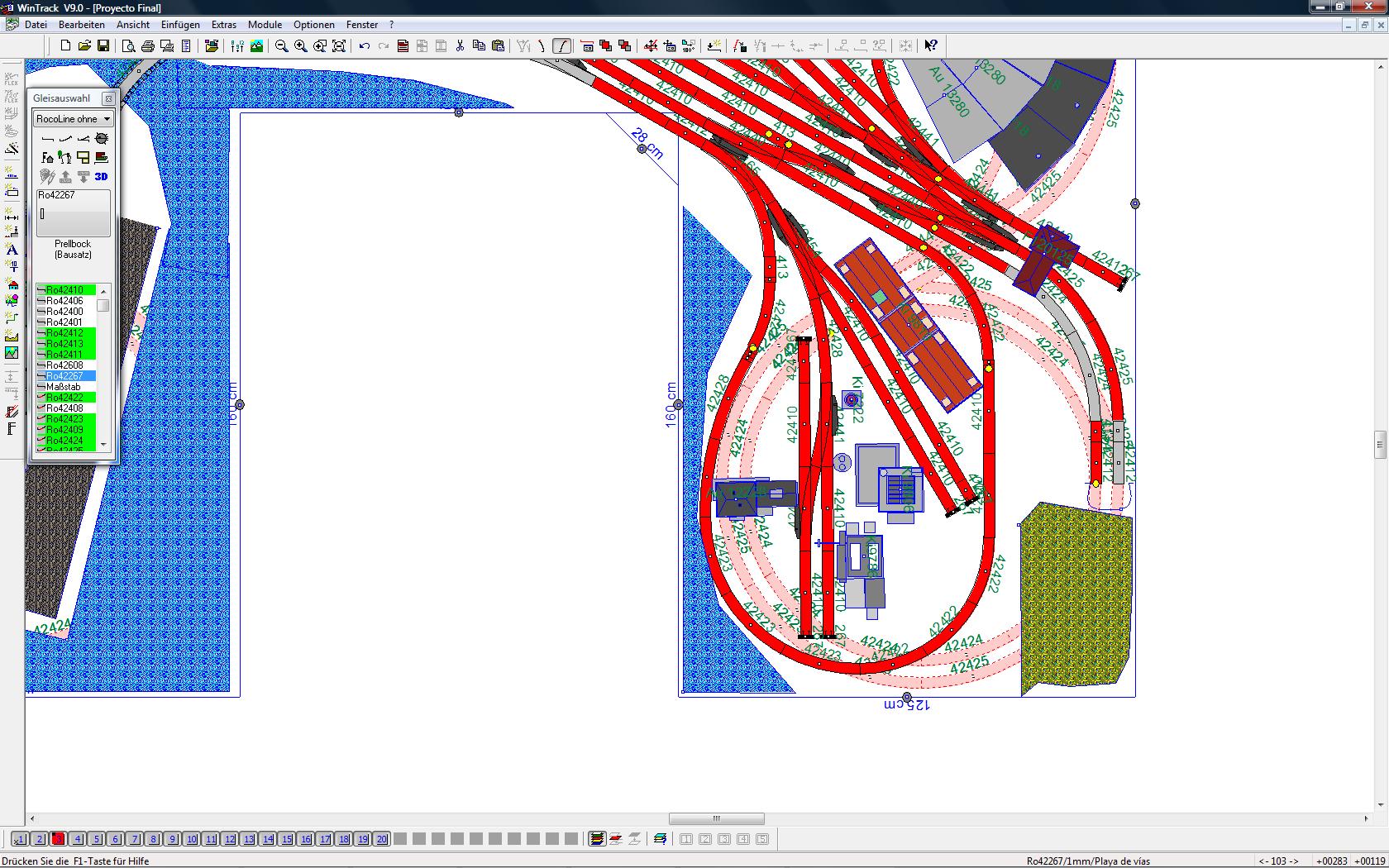Open the RocoLine ohne track system dropdown
1389x868 pixels.
[73, 119]
